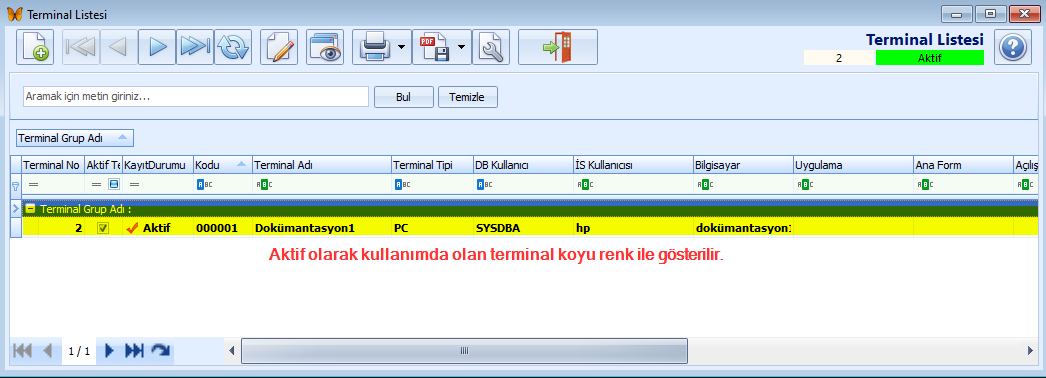
Task: Sort by Terminal Adı column header
Action: [x=322, y=165]
